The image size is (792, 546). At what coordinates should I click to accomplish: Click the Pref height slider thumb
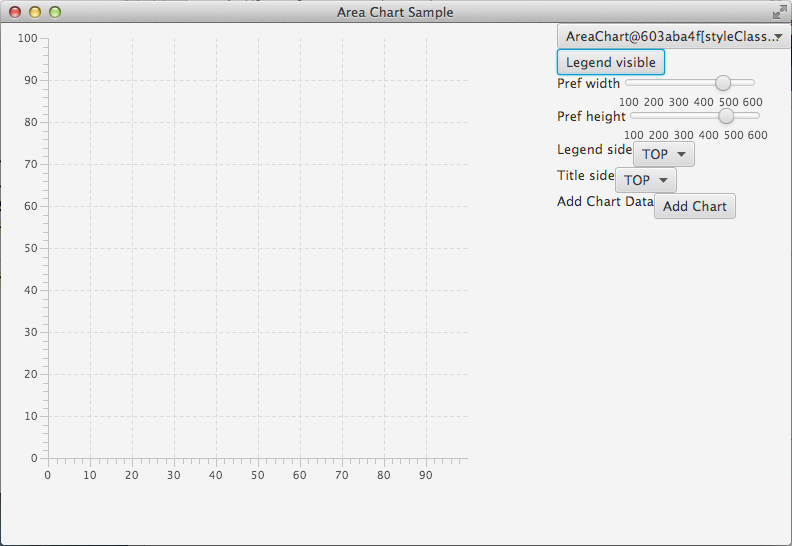[x=727, y=116]
